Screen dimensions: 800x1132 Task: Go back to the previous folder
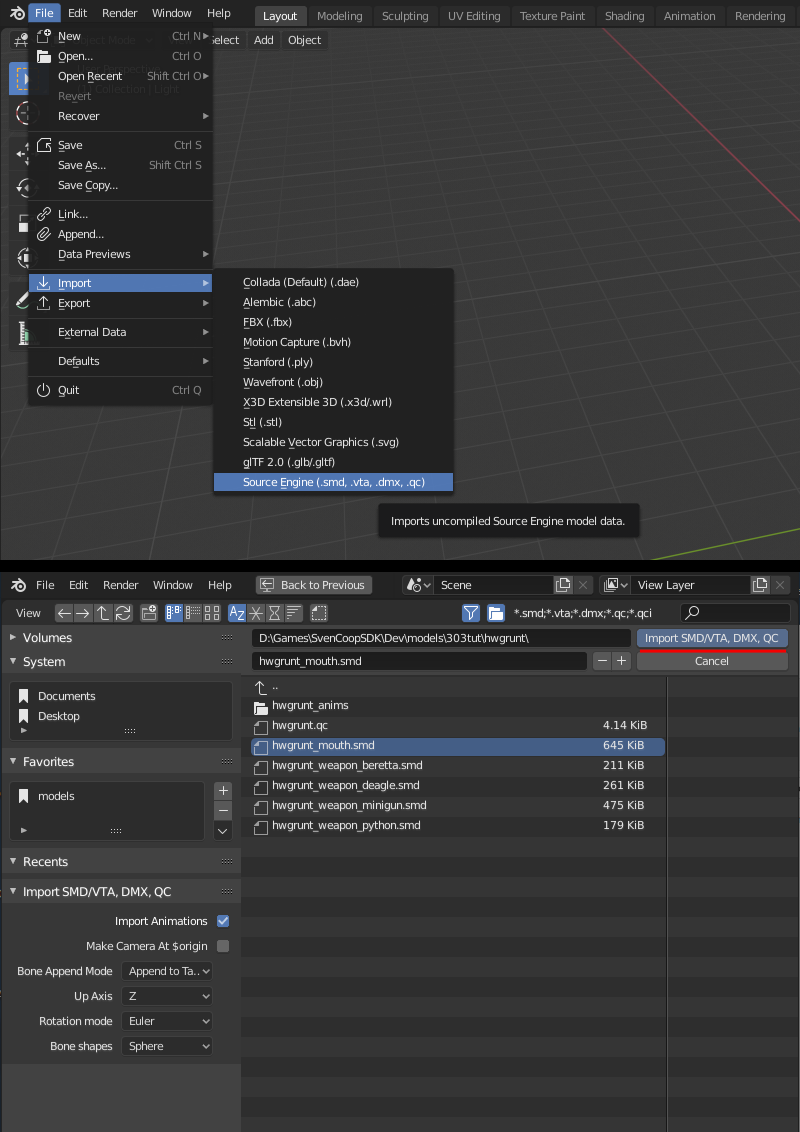[64, 613]
